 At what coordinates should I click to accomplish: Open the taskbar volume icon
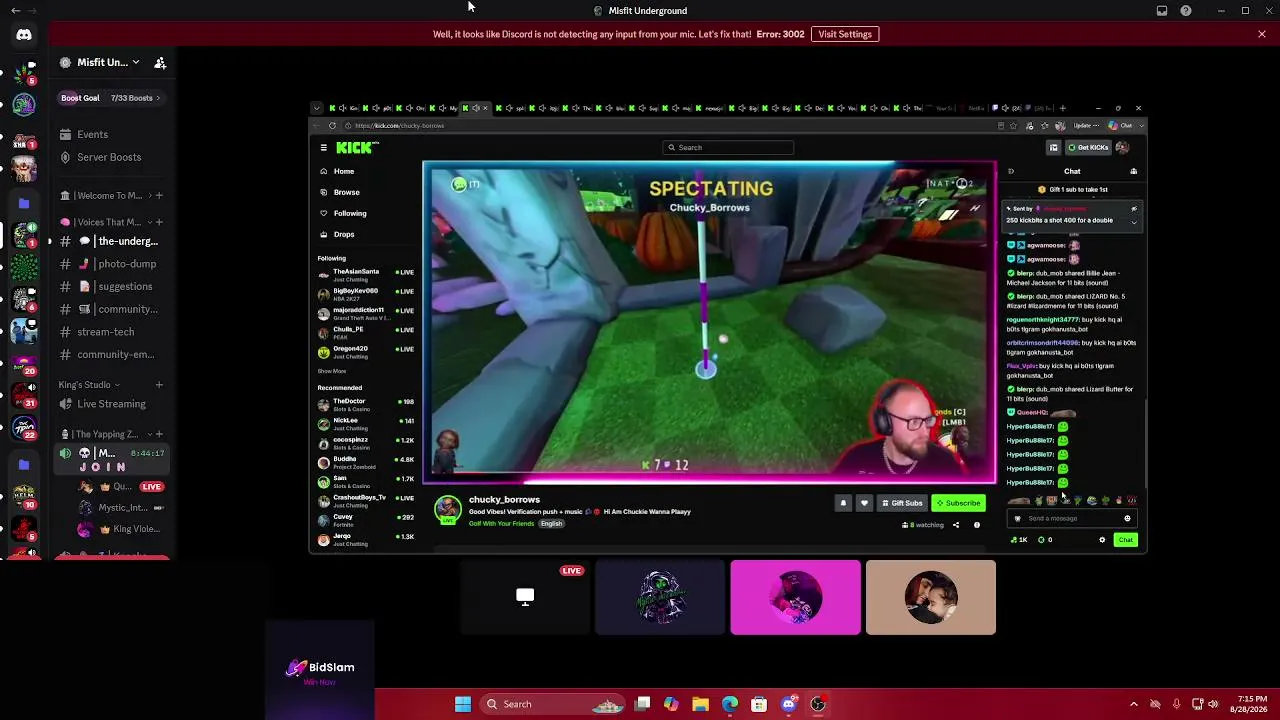pyautogui.click(x=1213, y=704)
